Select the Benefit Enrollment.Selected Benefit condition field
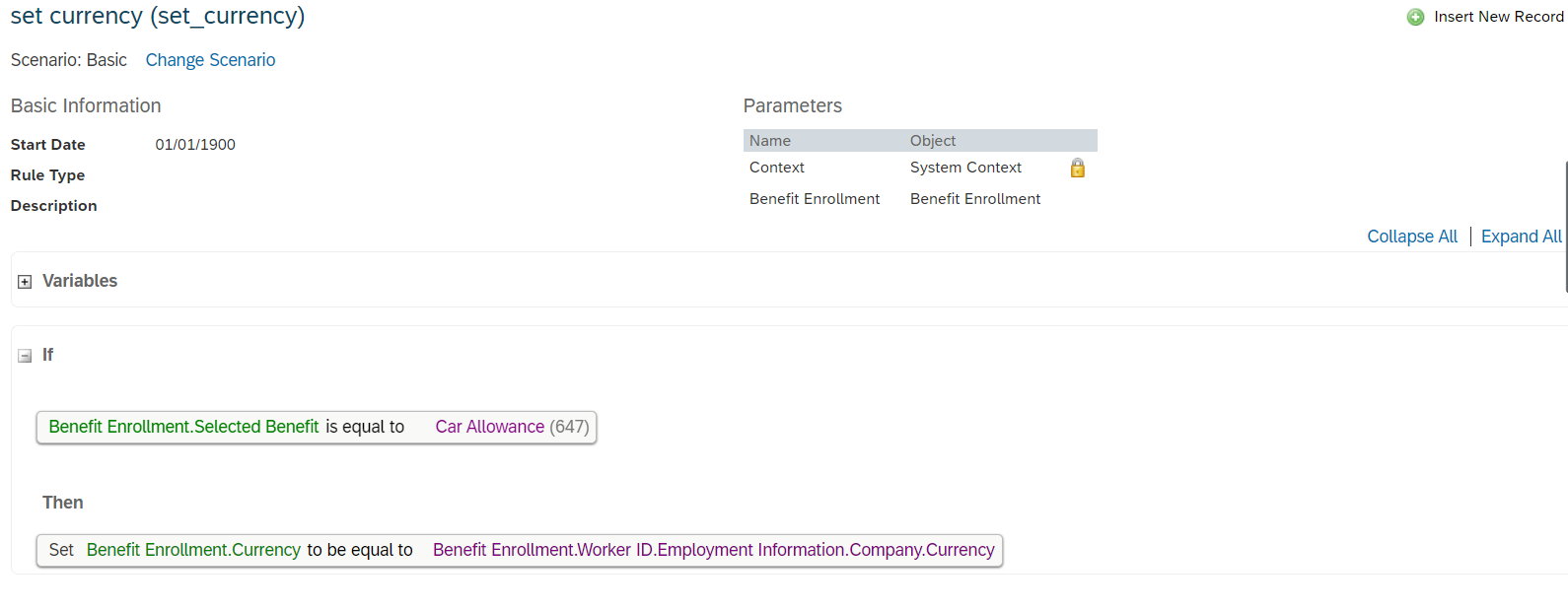 coord(183,427)
